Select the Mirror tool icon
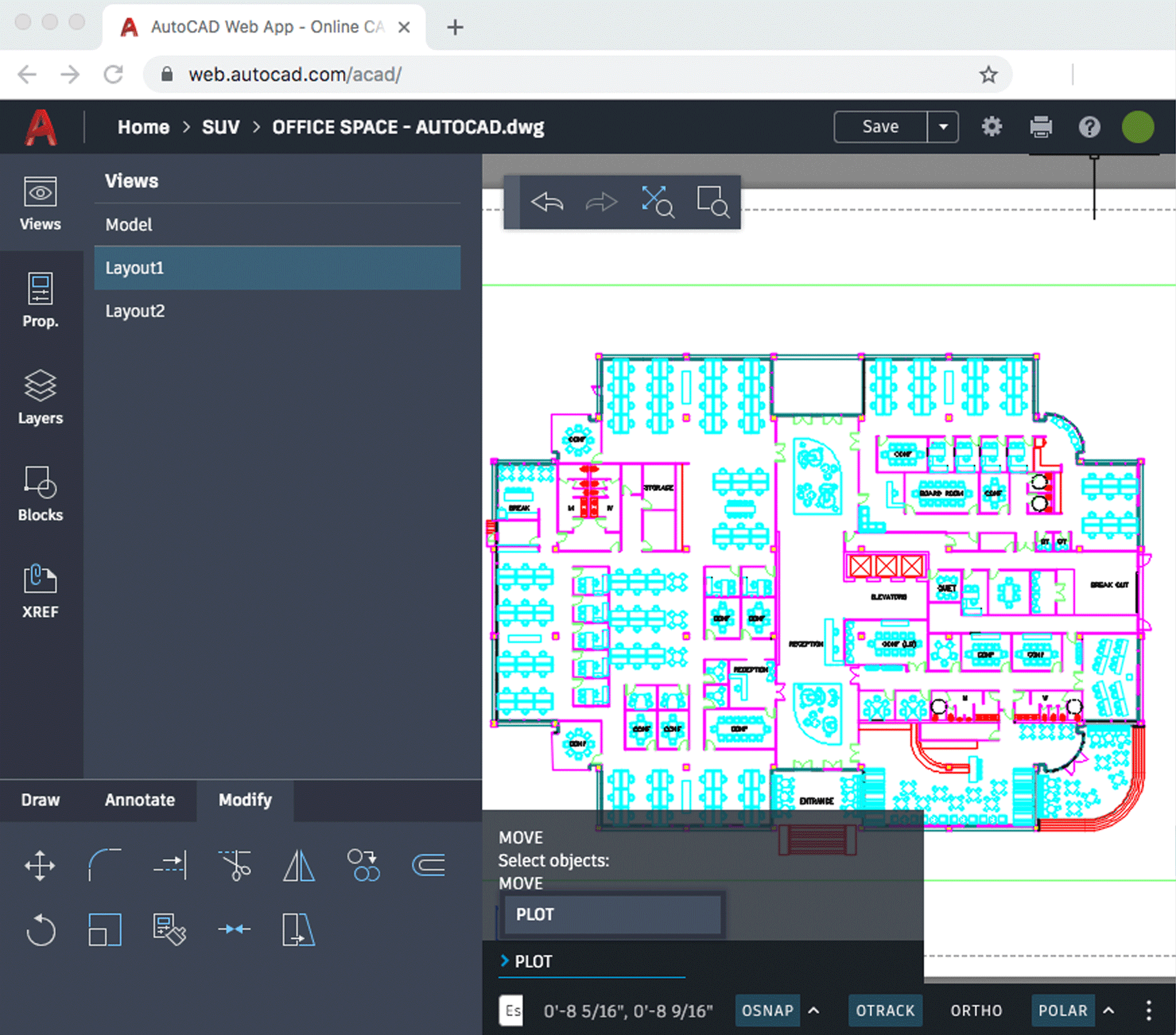Screen dimensions: 1176x1035 [299, 866]
